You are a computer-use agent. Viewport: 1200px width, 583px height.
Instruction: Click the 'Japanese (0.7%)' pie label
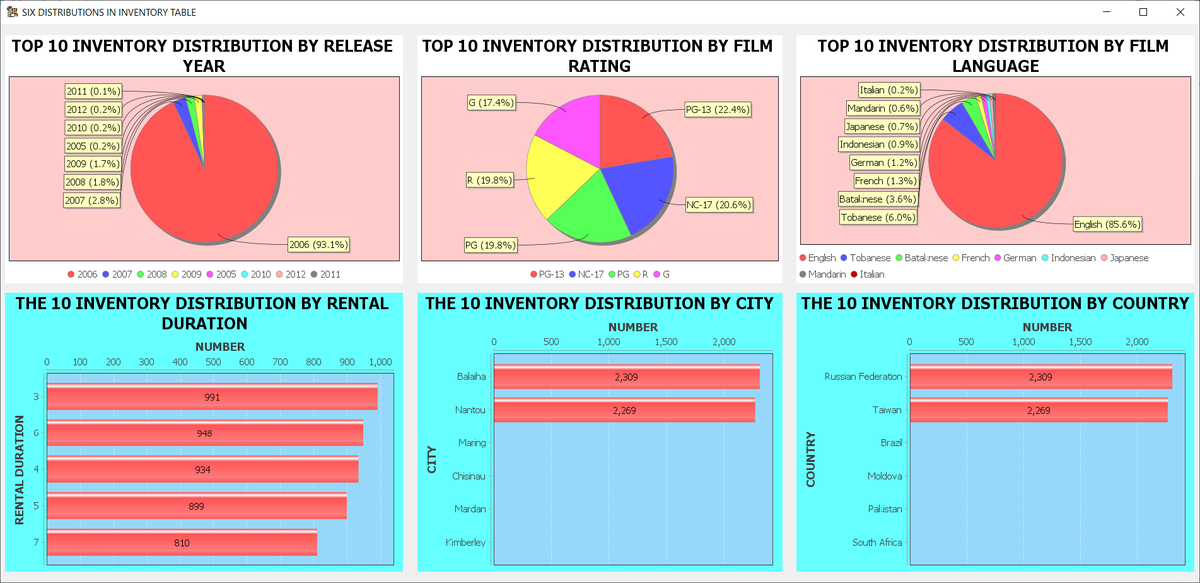point(881,126)
